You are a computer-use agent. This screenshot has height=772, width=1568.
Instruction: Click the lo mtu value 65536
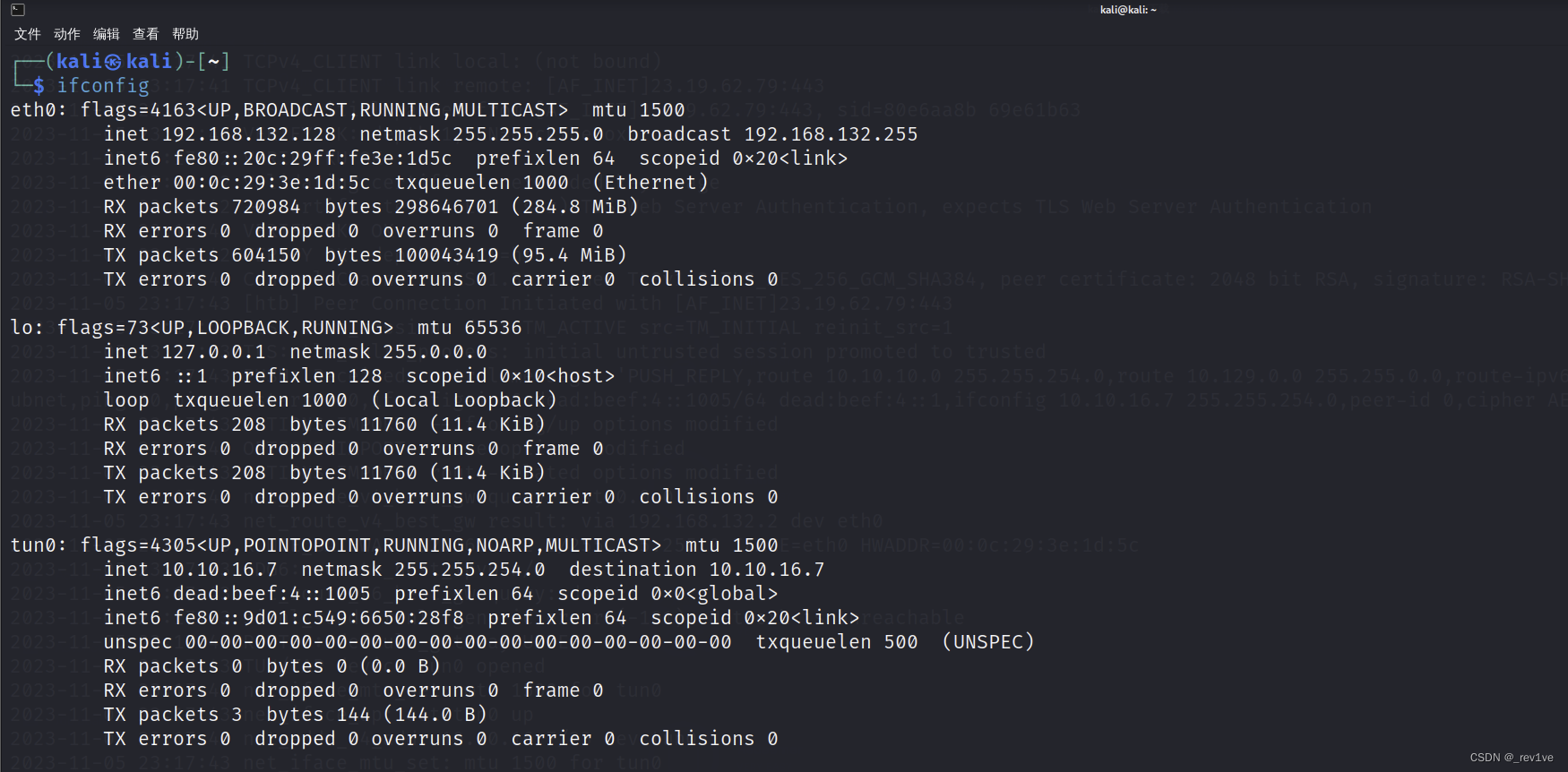pyautogui.click(x=493, y=328)
